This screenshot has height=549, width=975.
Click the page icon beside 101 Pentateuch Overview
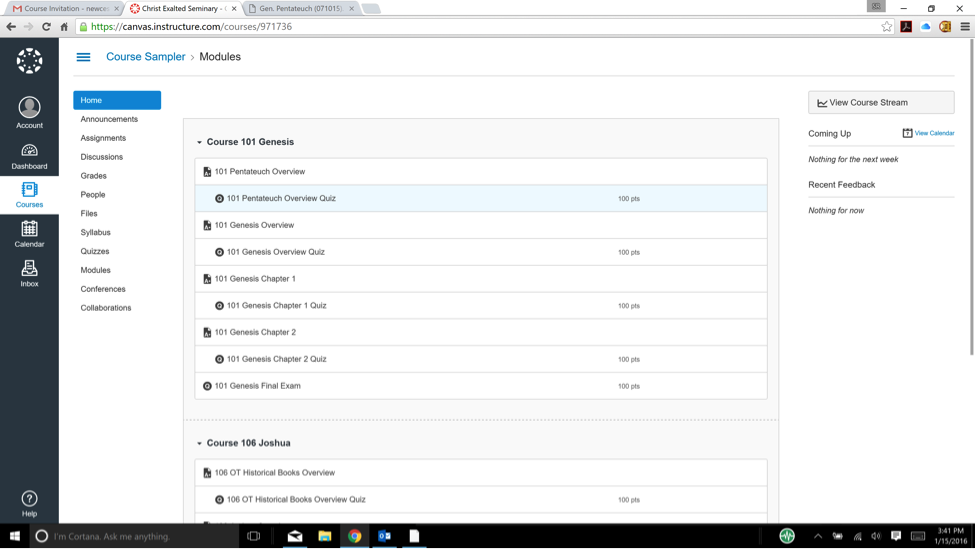pos(207,172)
